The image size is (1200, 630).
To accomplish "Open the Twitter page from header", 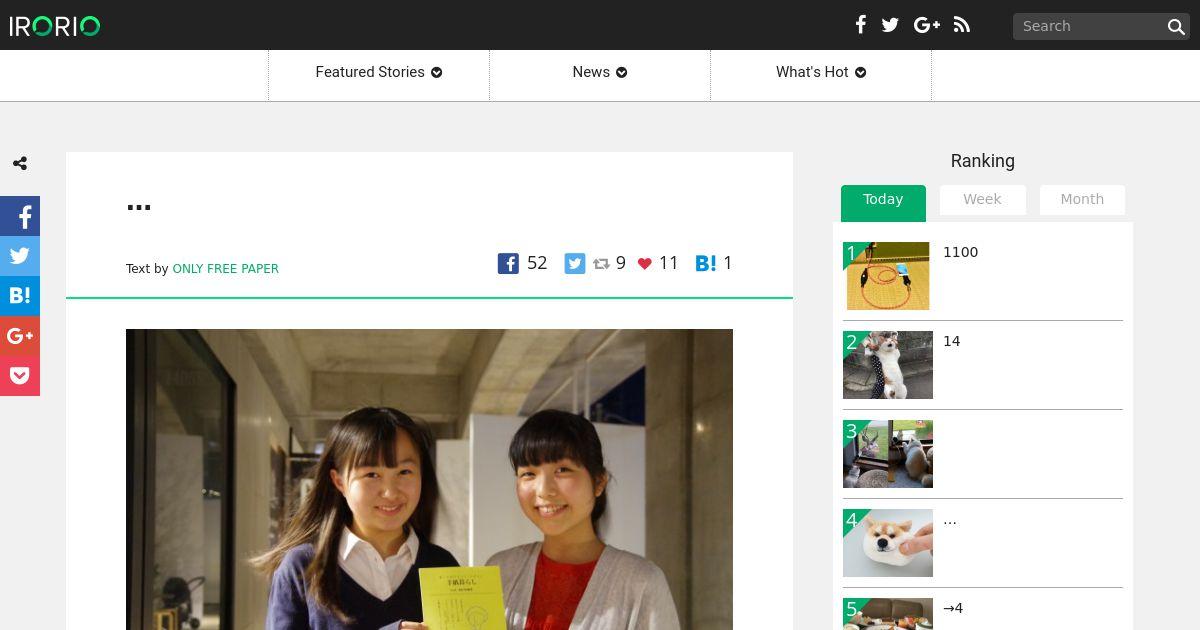I will tap(890, 25).
